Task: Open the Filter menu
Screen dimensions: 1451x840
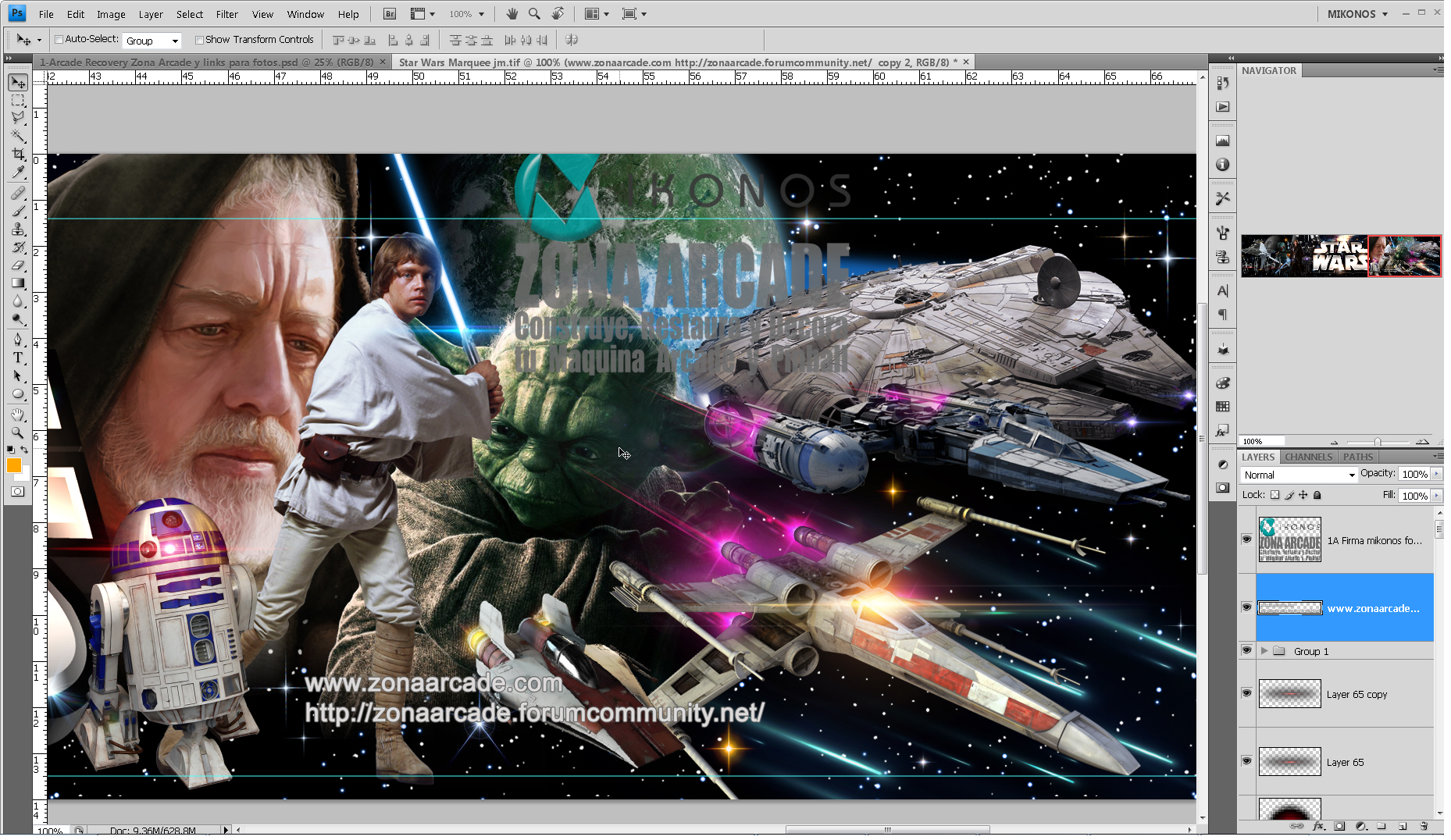Action: [227, 14]
